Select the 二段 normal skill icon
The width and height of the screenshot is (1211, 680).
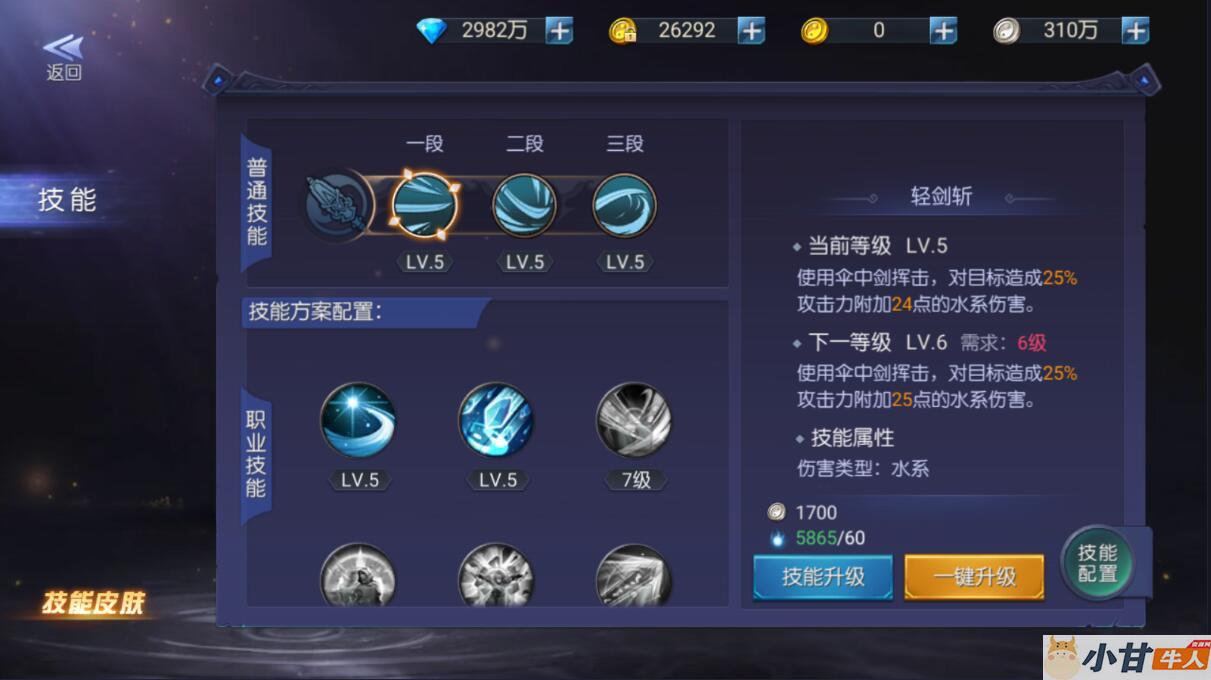pos(524,205)
